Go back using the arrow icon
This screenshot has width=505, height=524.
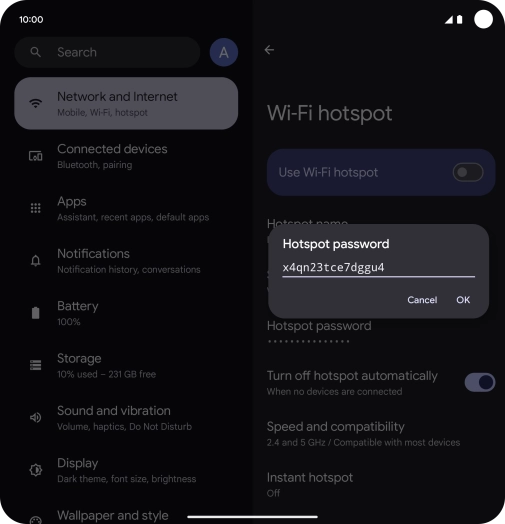pos(269,50)
